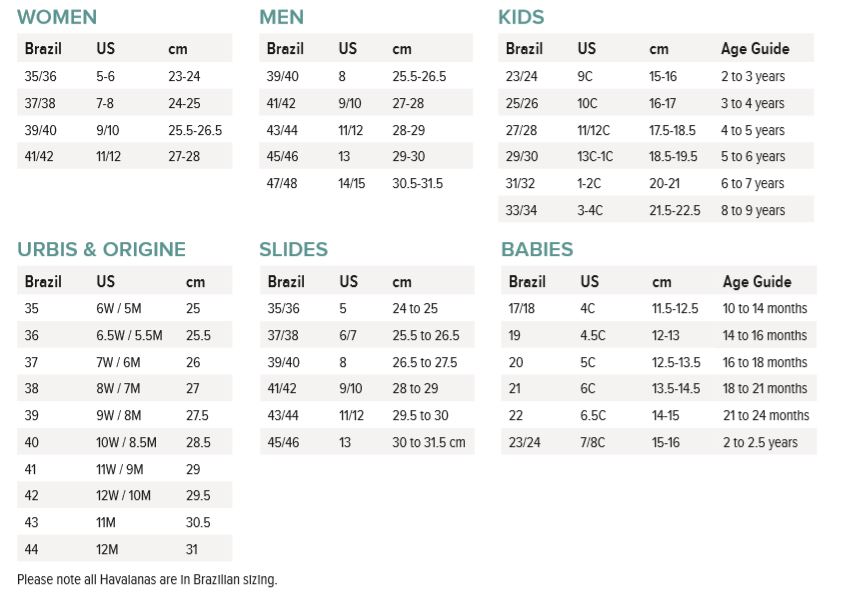
Task: Click the WOMEN section heading
Action: [57, 17]
